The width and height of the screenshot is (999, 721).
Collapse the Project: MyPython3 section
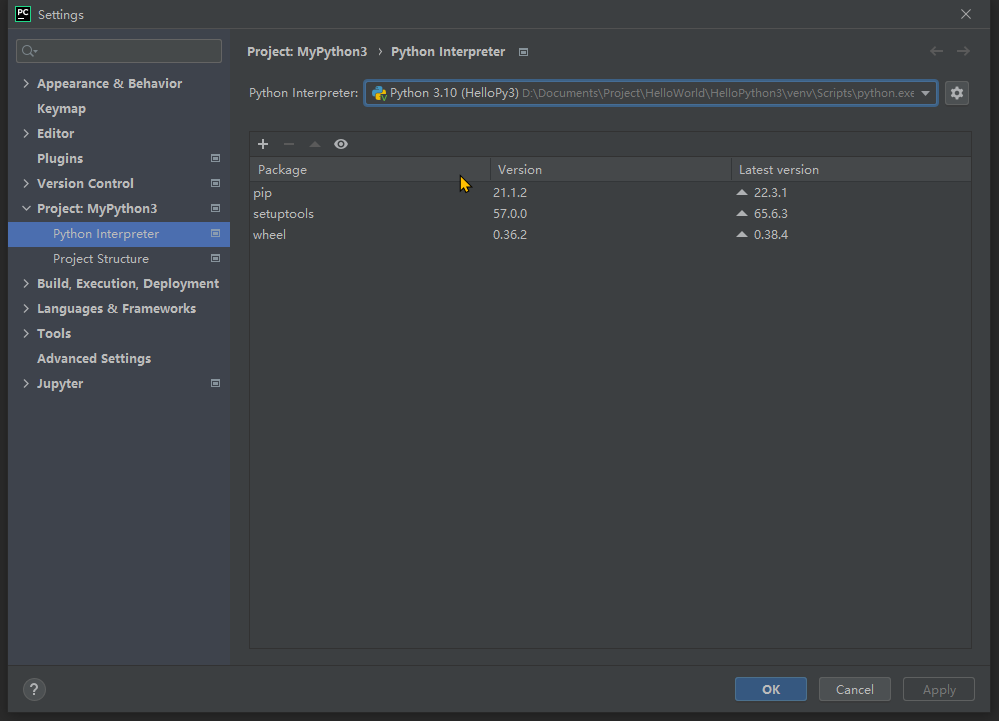(x=26, y=209)
